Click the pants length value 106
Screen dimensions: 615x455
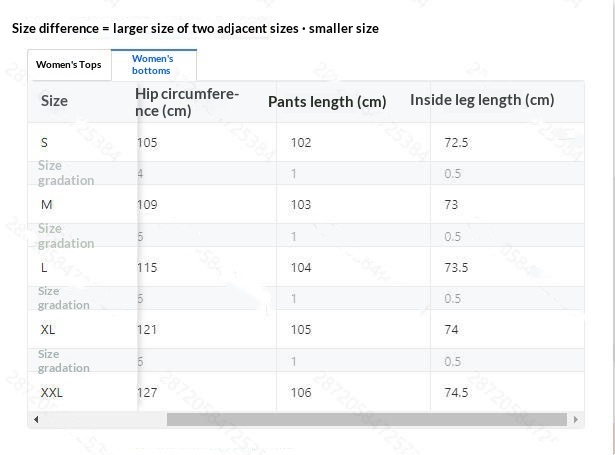[300, 393]
